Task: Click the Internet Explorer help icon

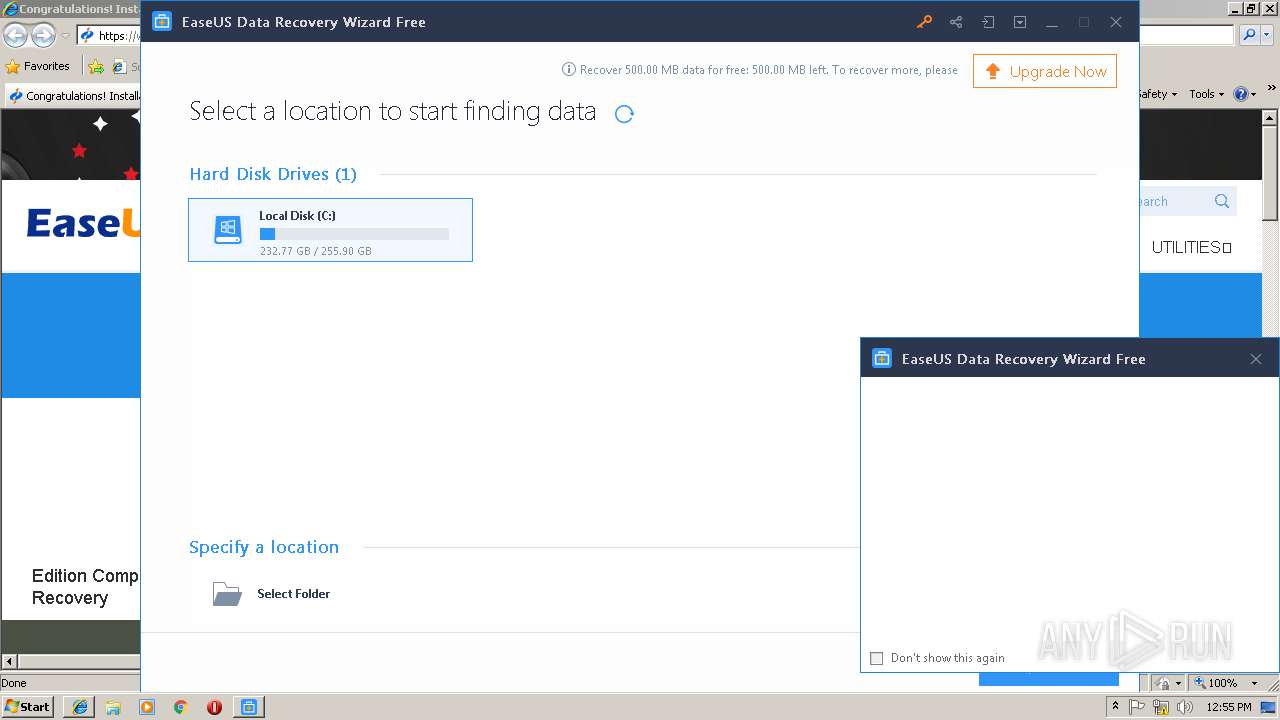Action: [x=1241, y=94]
